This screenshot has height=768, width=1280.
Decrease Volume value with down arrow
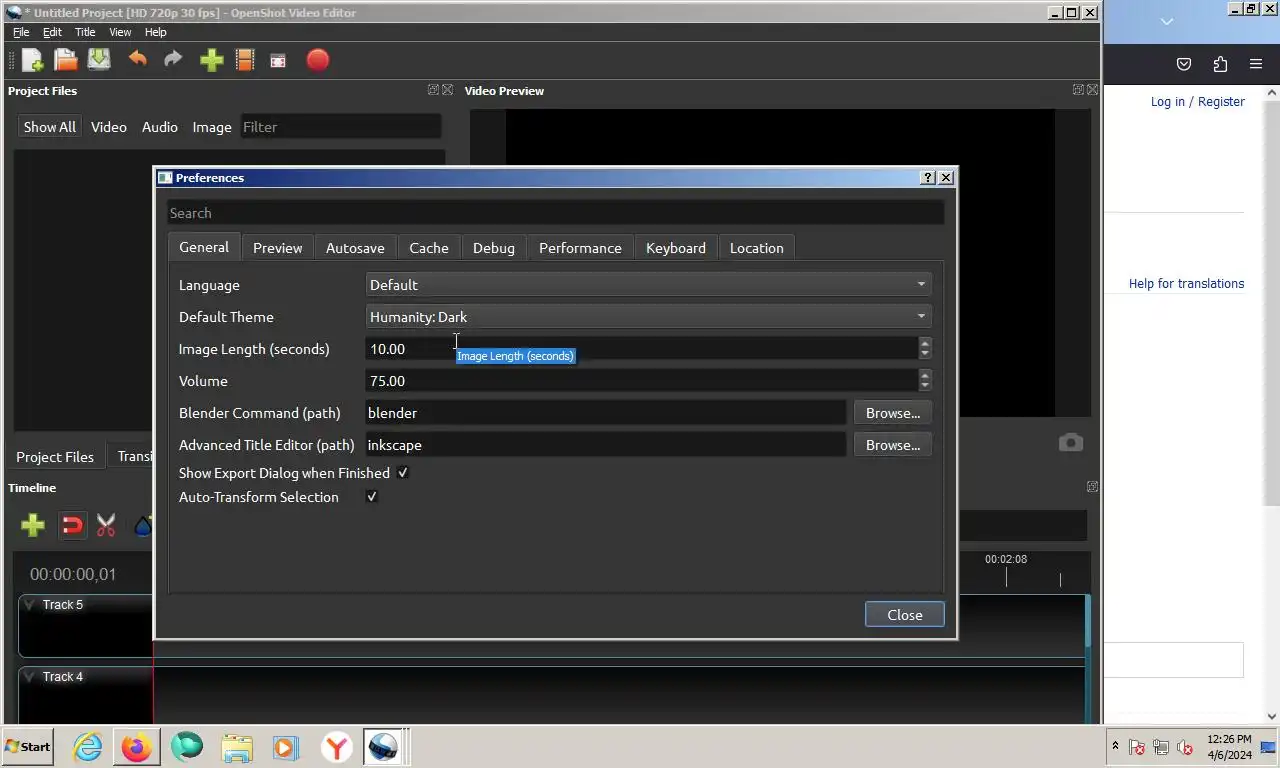pos(925,386)
